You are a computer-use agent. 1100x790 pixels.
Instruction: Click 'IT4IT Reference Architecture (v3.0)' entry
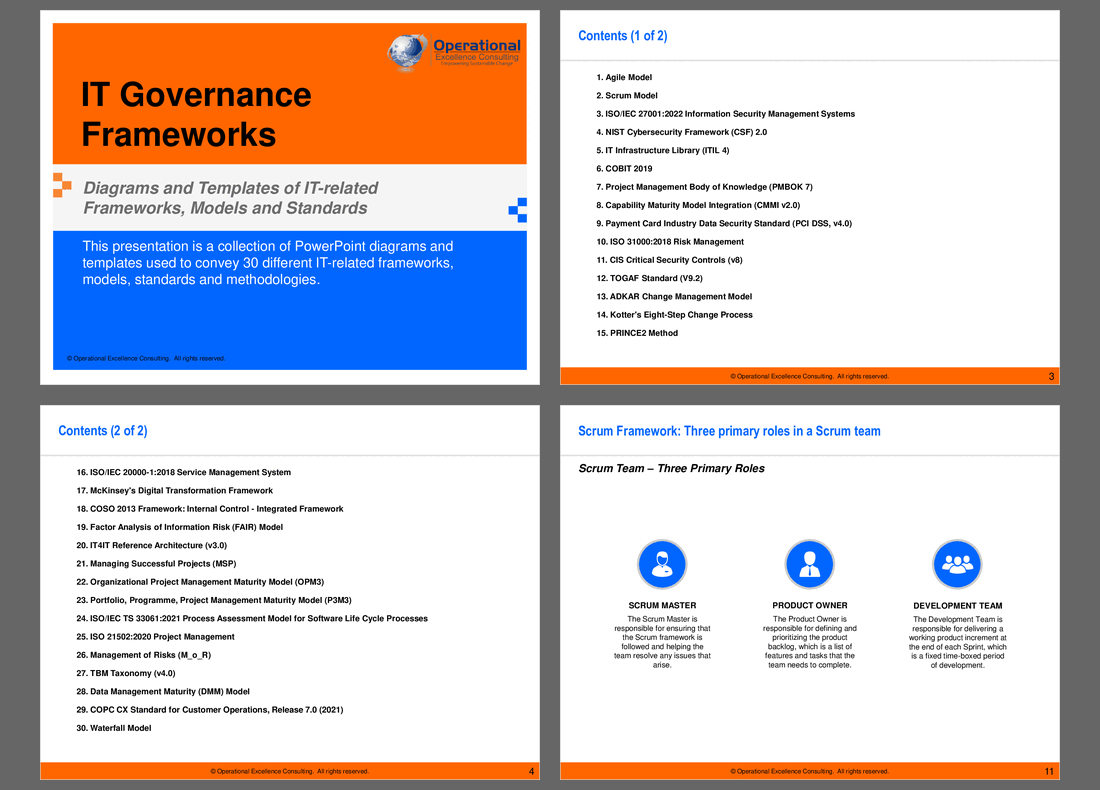click(x=152, y=545)
